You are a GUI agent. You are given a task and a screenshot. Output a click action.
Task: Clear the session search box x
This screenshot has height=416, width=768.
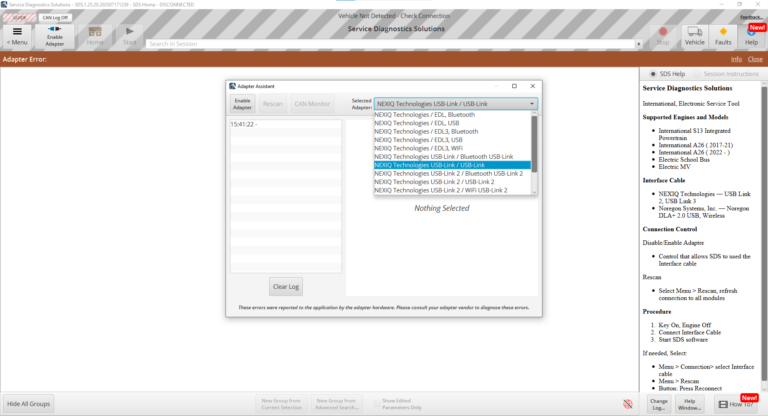(638, 44)
